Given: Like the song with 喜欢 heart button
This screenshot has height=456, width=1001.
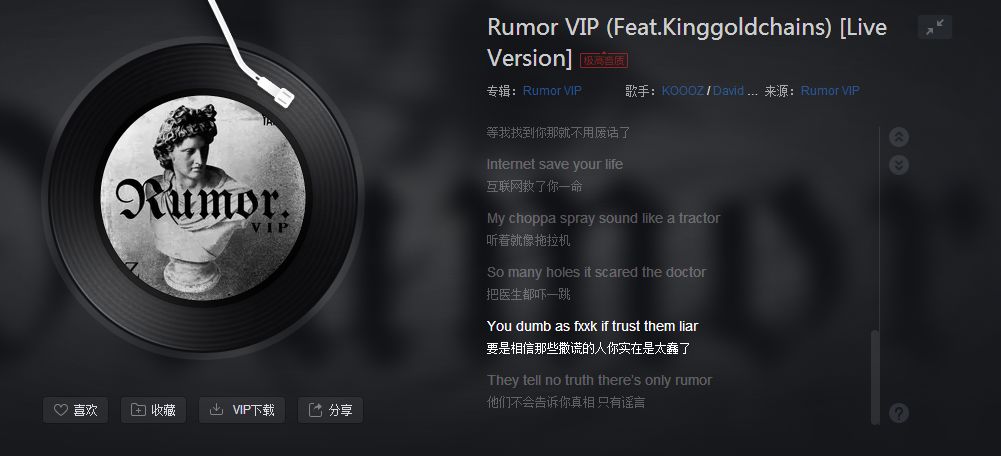Looking at the screenshot, I should point(75,410).
